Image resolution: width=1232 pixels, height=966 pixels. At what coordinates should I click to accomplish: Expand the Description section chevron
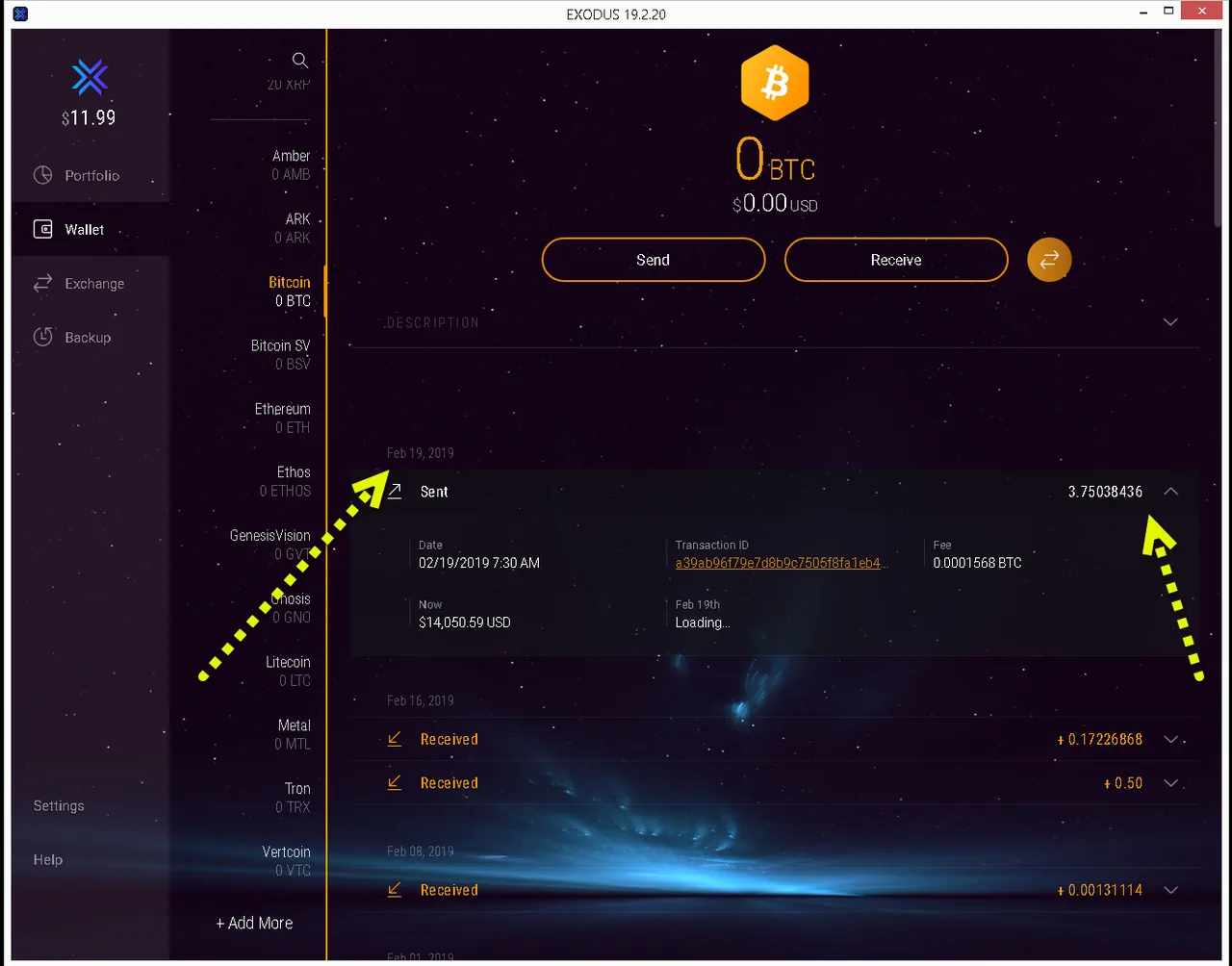pyautogui.click(x=1170, y=321)
